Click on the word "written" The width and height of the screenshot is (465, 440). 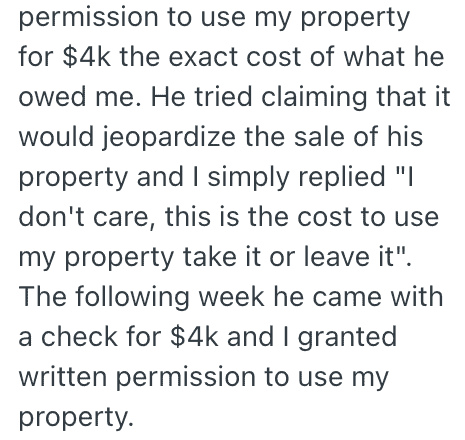(x=63, y=377)
